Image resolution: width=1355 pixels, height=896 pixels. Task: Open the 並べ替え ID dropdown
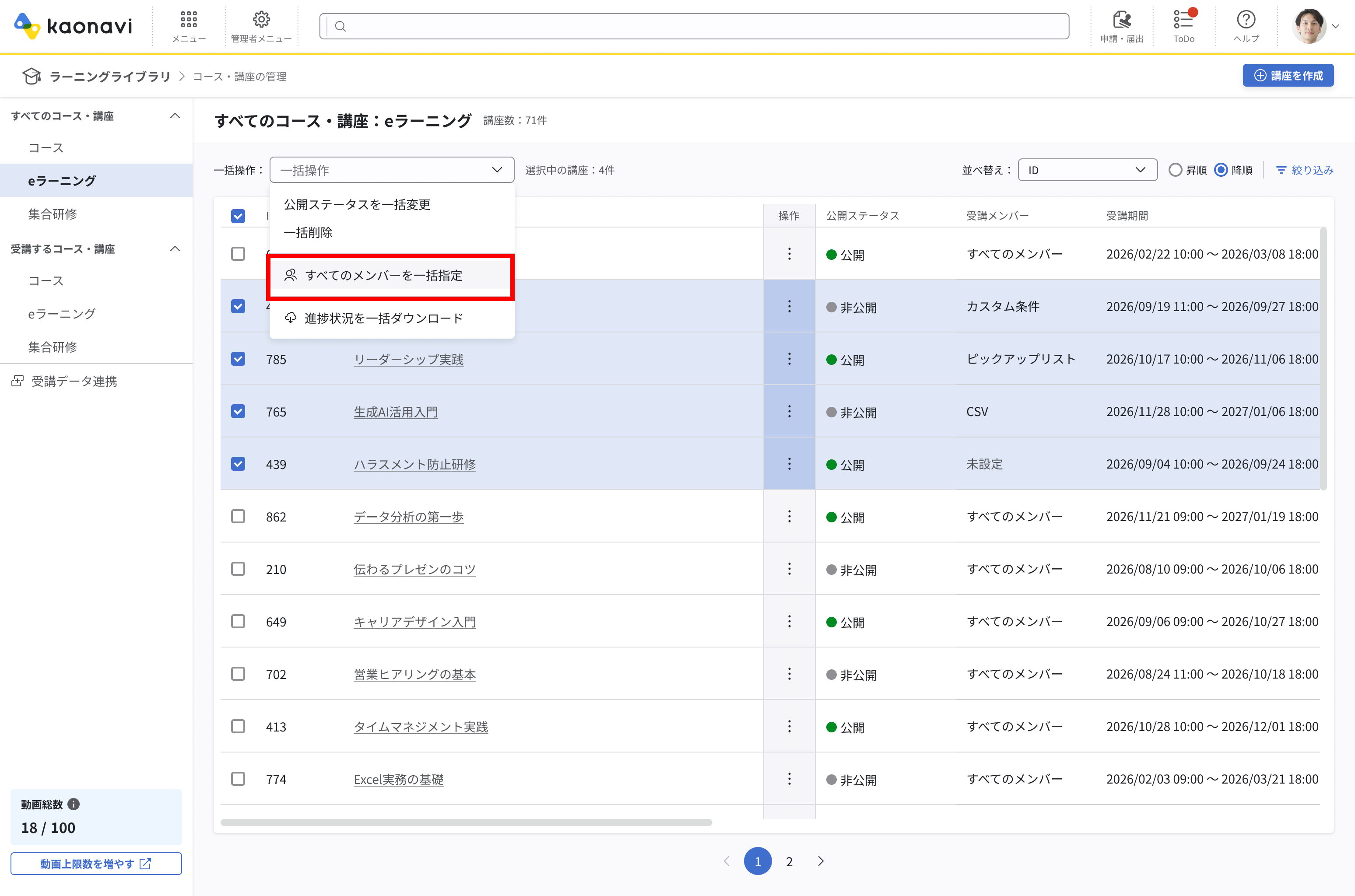[x=1088, y=170]
